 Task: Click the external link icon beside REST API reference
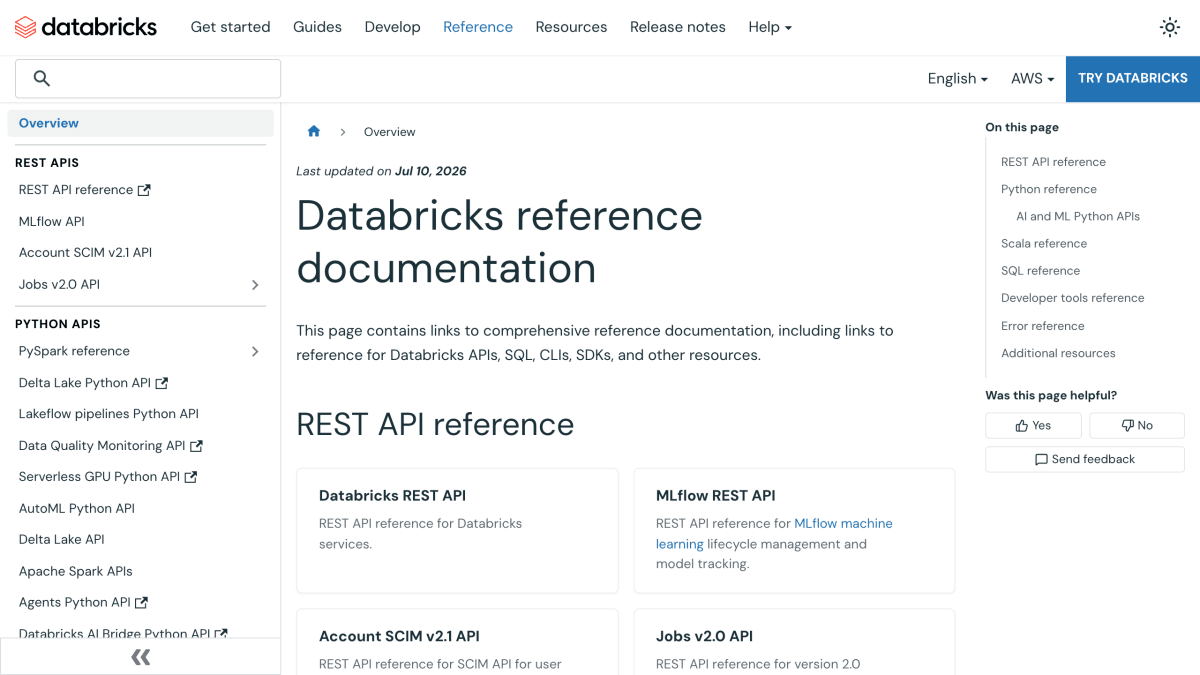(144, 190)
